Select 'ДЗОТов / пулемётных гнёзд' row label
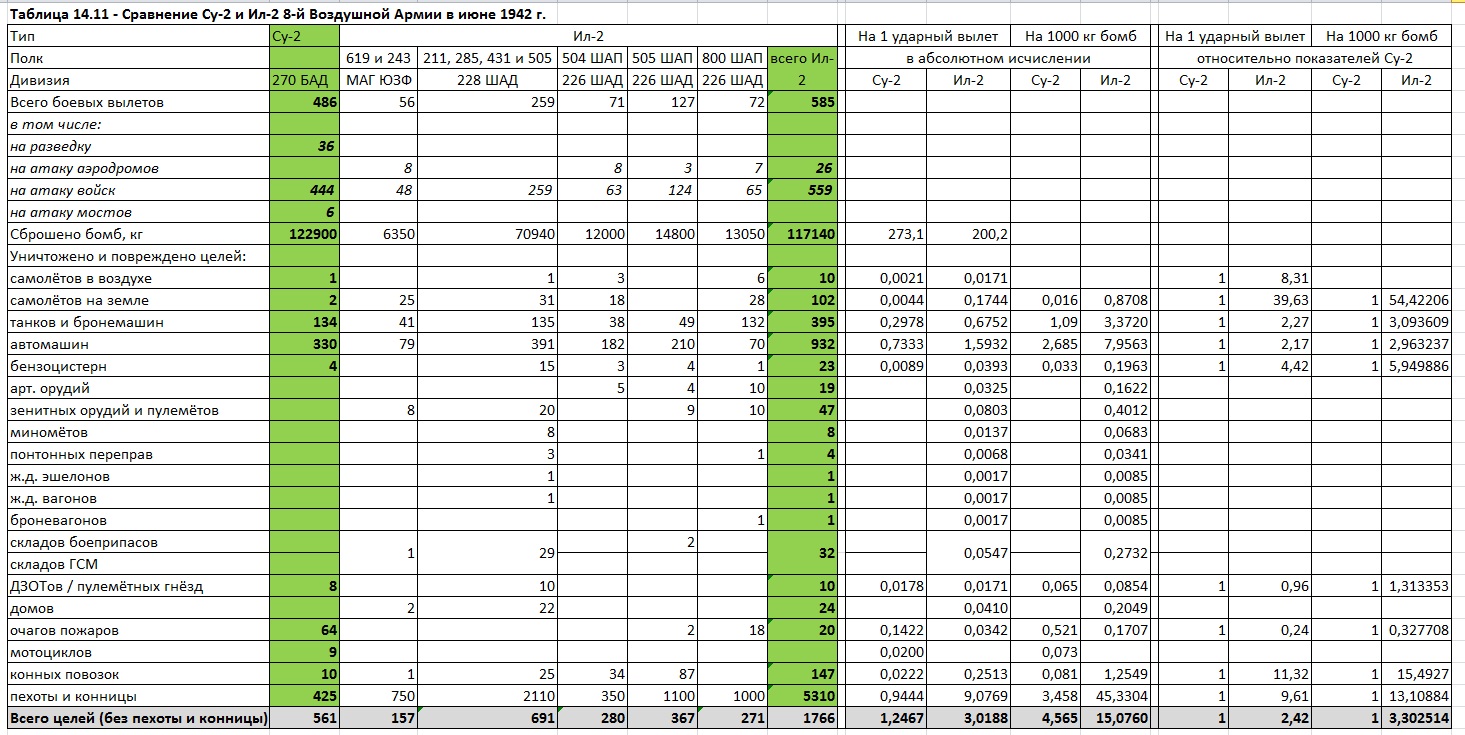1465x735 pixels. point(138,586)
